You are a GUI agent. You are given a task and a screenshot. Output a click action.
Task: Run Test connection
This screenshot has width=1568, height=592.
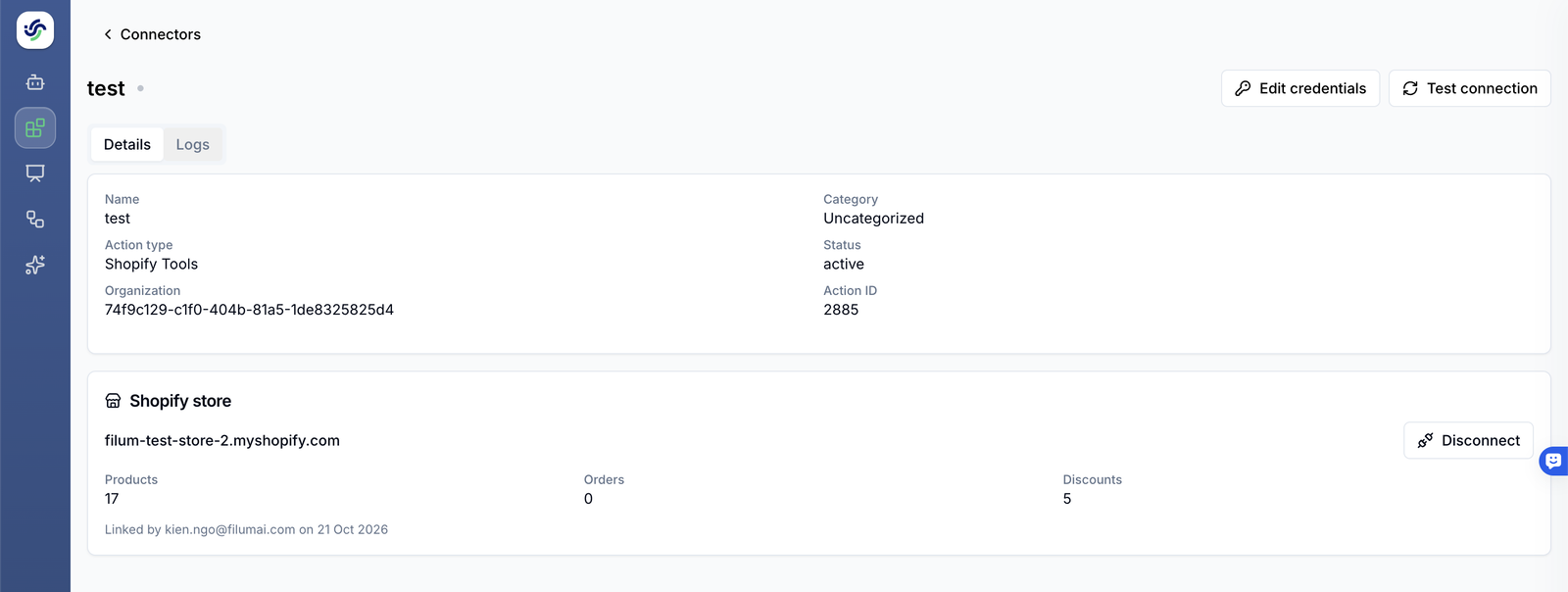tap(1470, 88)
